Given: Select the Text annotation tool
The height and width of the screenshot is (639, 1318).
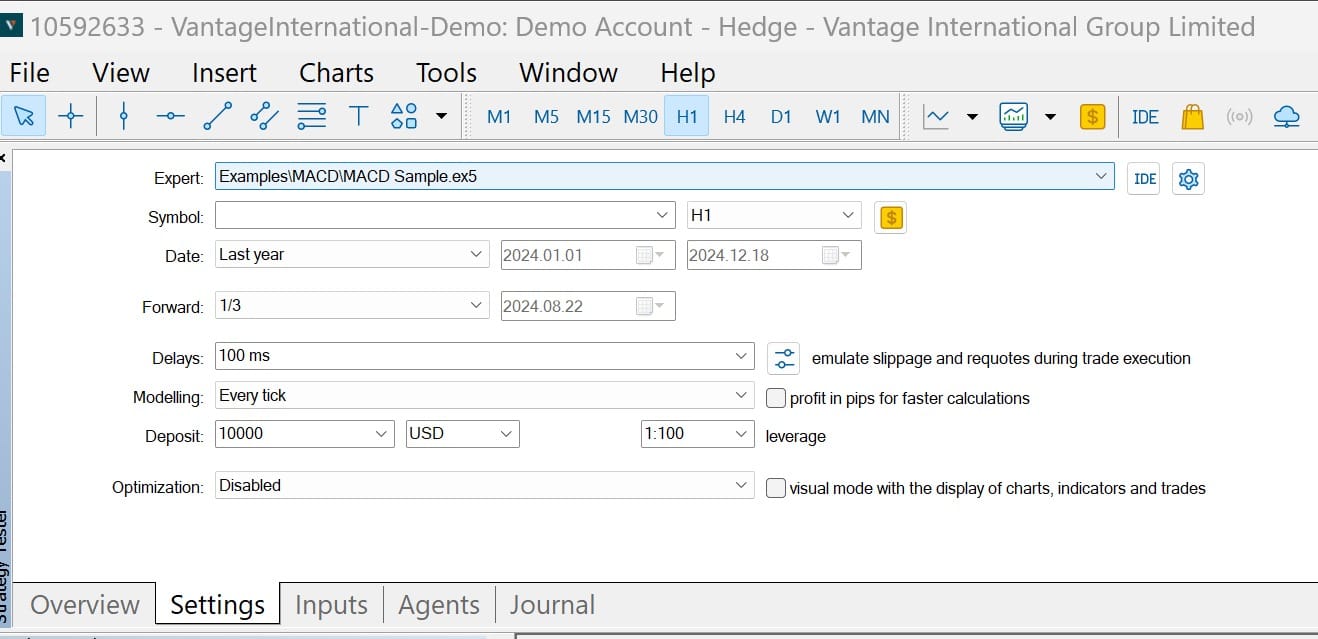Looking at the screenshot, I should click(359, 116).
